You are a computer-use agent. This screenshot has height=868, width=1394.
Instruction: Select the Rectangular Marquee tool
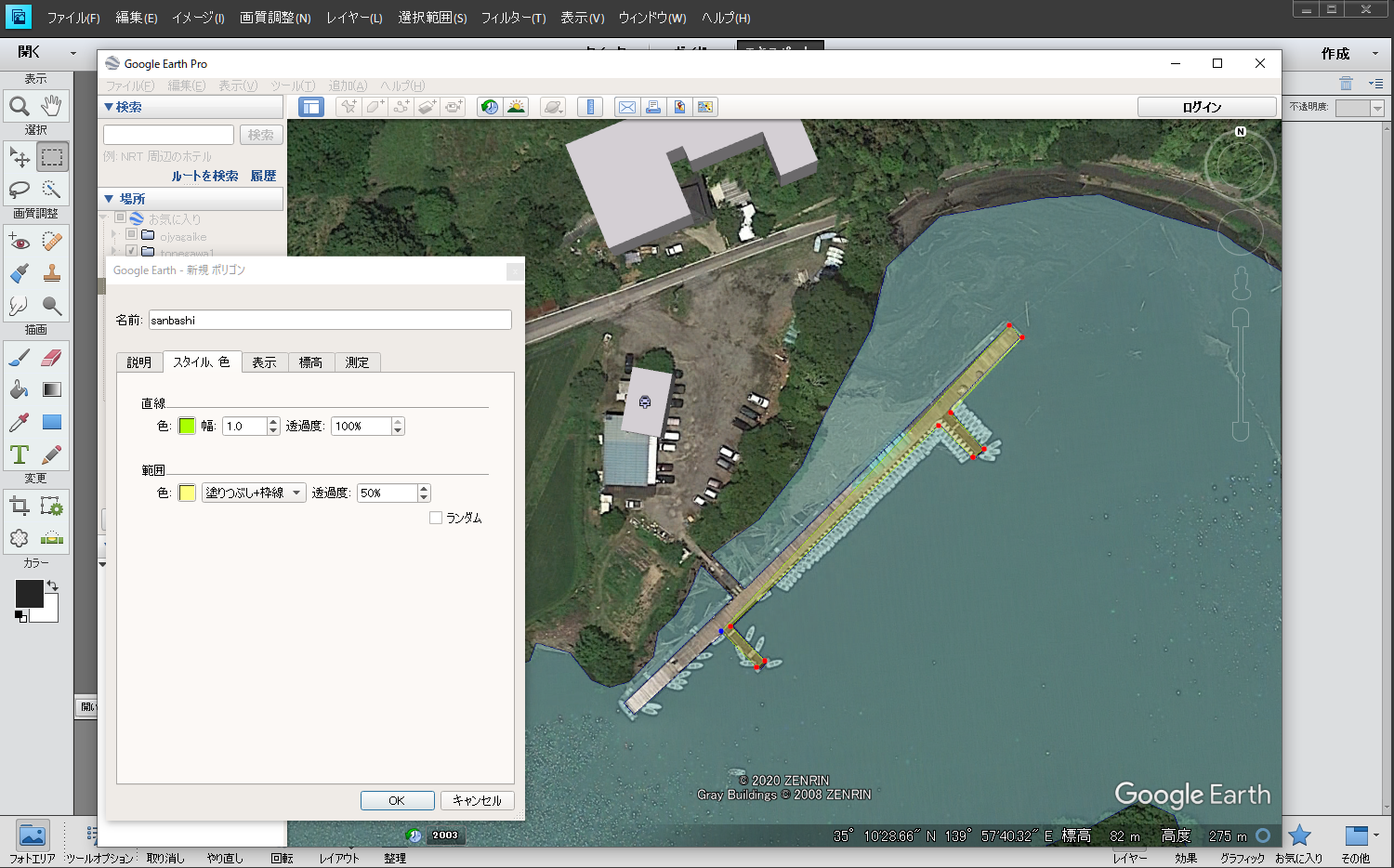pyautogui.click(x=52, y=157)
